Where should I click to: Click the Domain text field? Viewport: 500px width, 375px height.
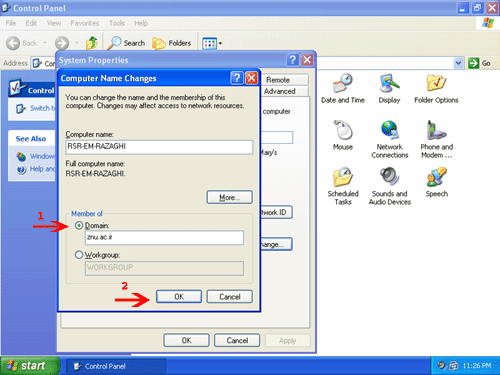(x=164, y=238)
